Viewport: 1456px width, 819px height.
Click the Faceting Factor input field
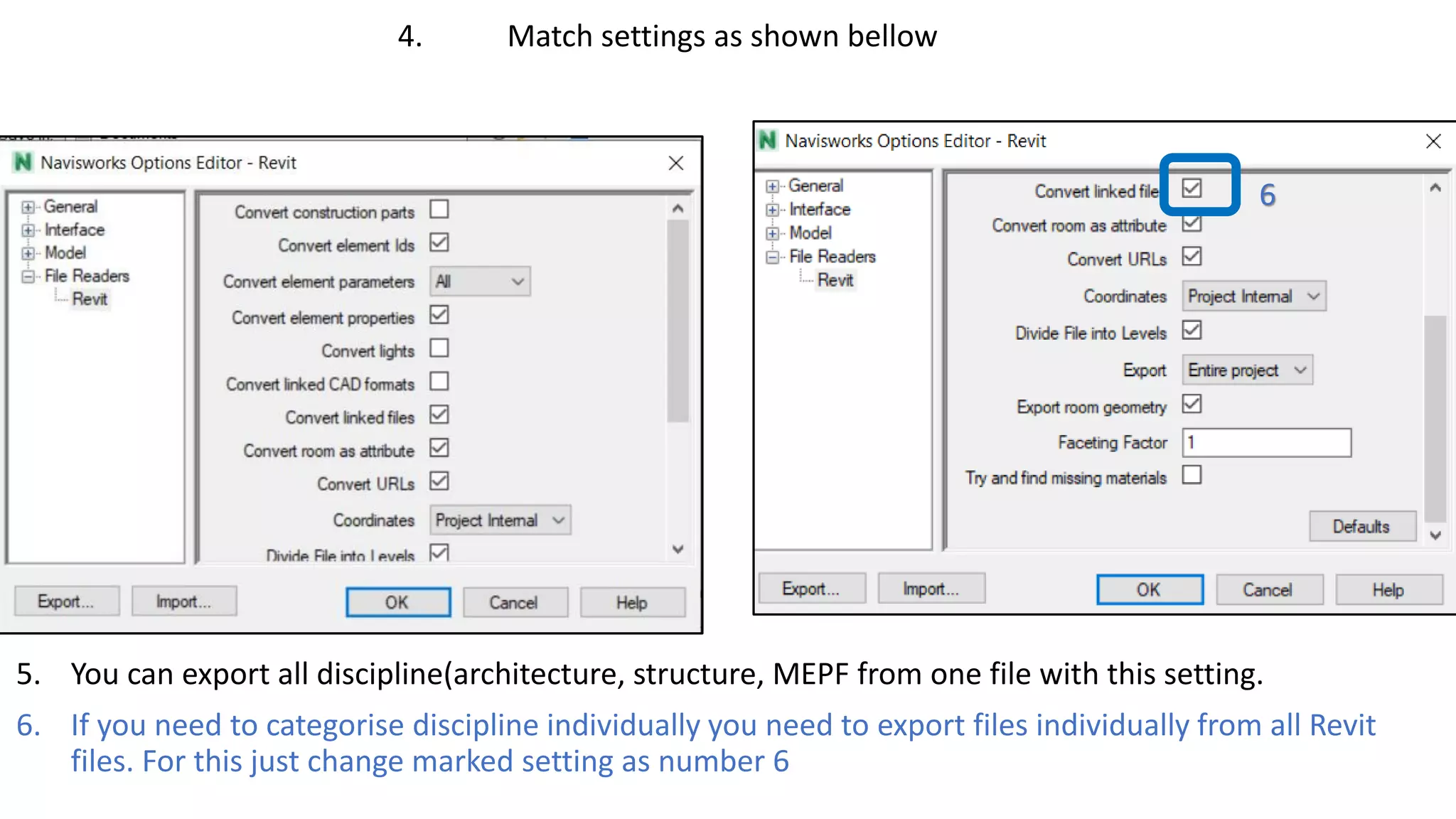coord(1267,443)
